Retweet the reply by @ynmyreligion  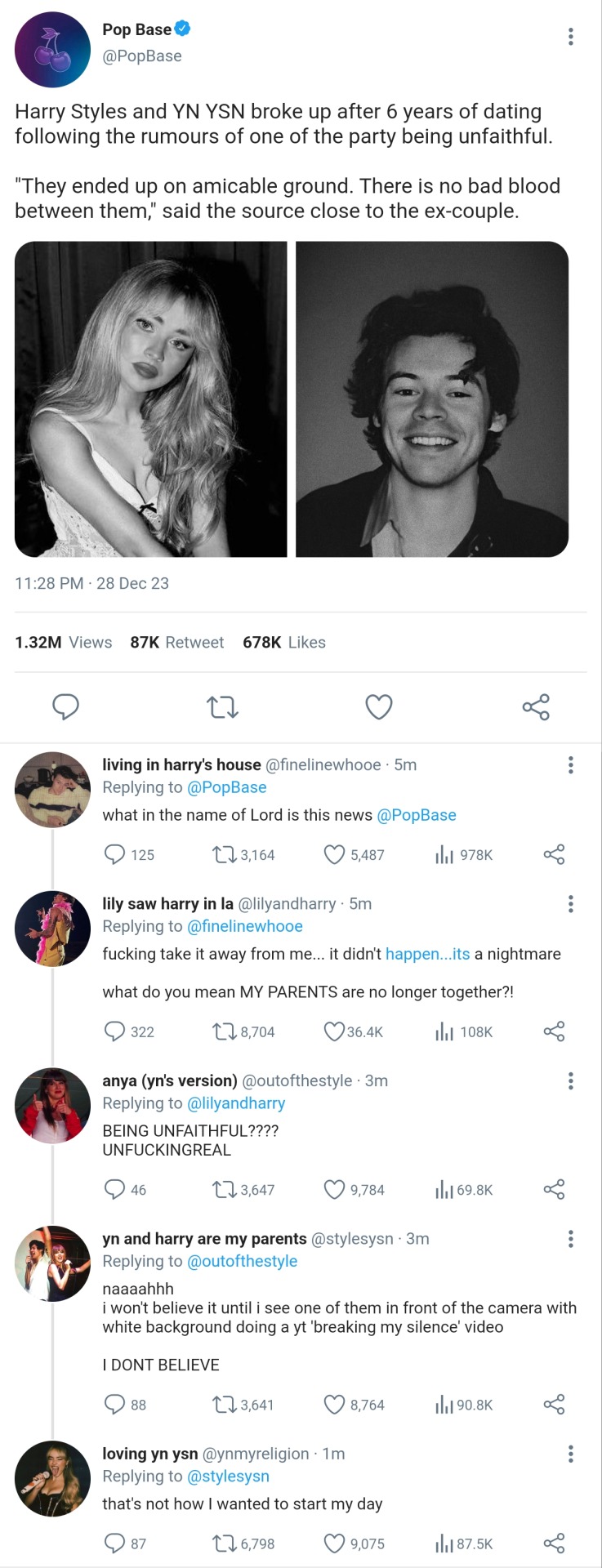(223, 1543)
